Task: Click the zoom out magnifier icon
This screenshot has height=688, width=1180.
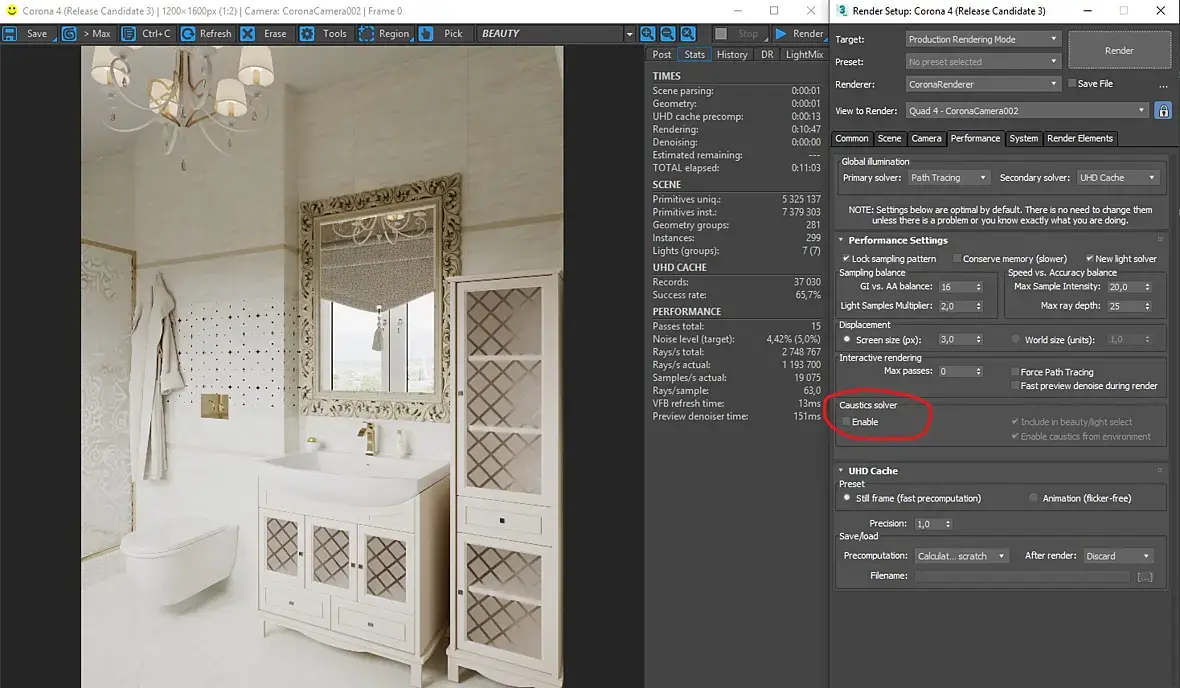Action: pyautogui.click(x=668, y=34)
